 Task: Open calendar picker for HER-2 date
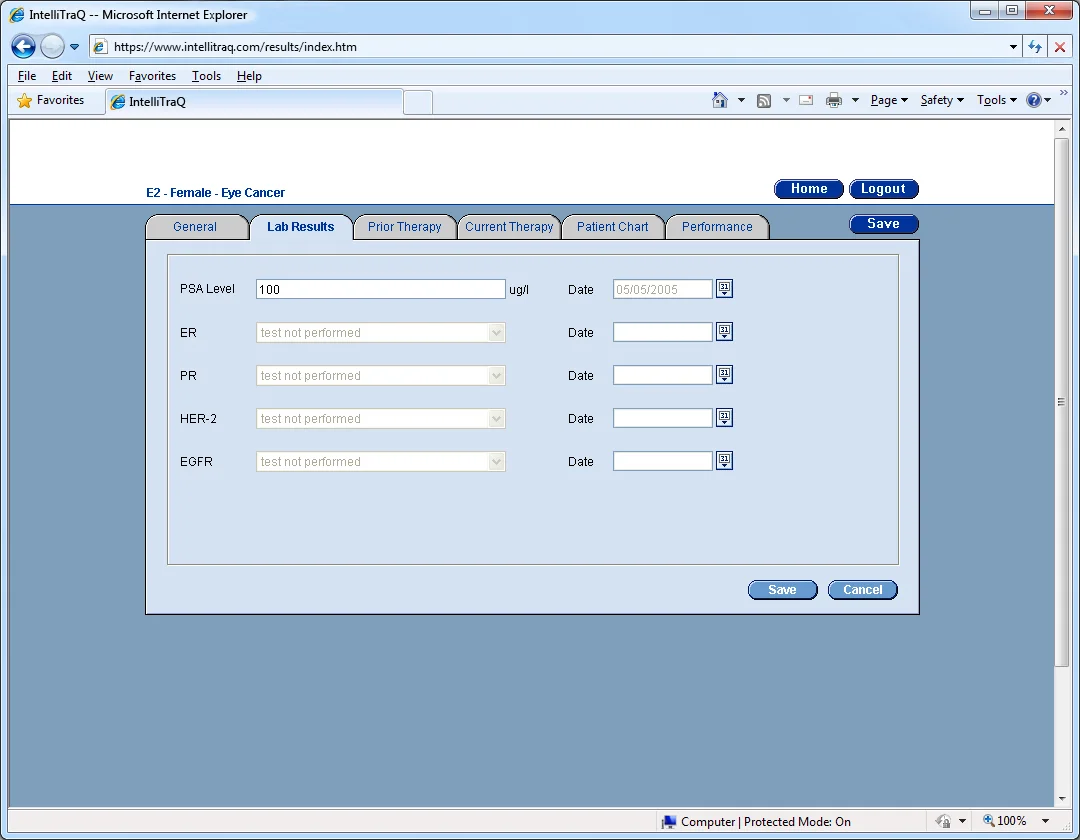724,417
